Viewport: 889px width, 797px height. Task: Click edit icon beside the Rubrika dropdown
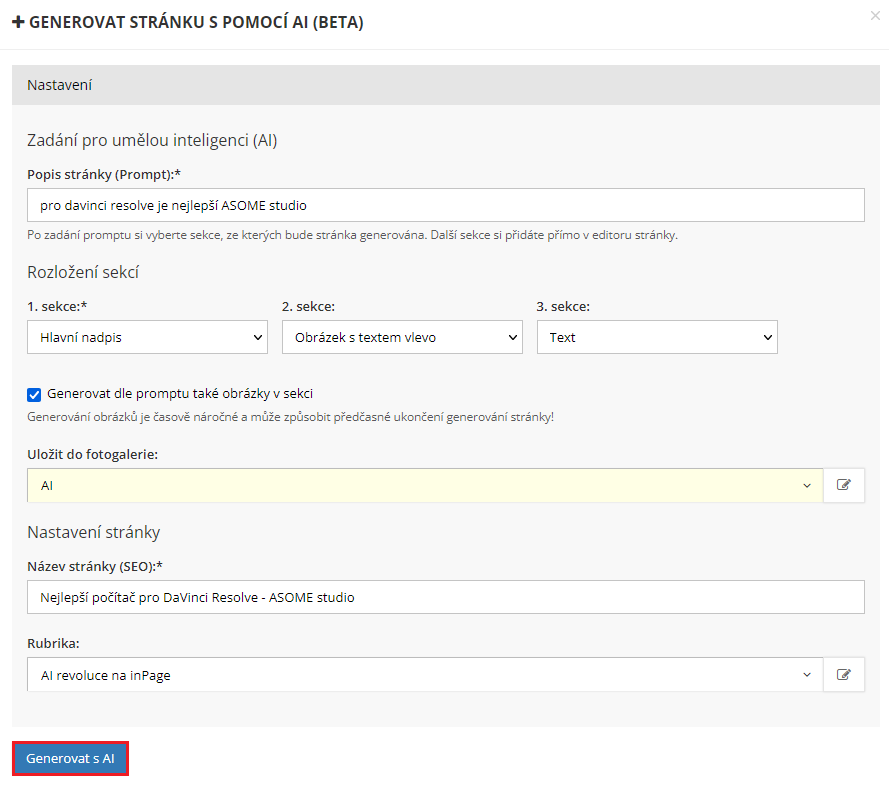(x=844, y=675)
